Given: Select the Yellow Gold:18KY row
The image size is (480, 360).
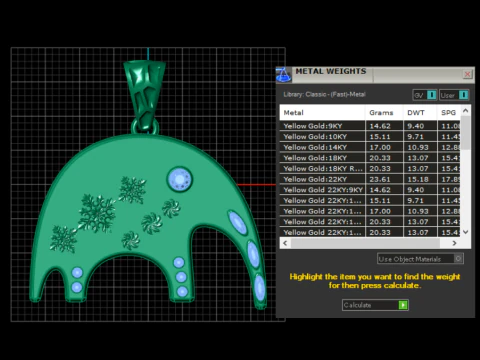Looking at the screenshot, I should click(370, 158).
